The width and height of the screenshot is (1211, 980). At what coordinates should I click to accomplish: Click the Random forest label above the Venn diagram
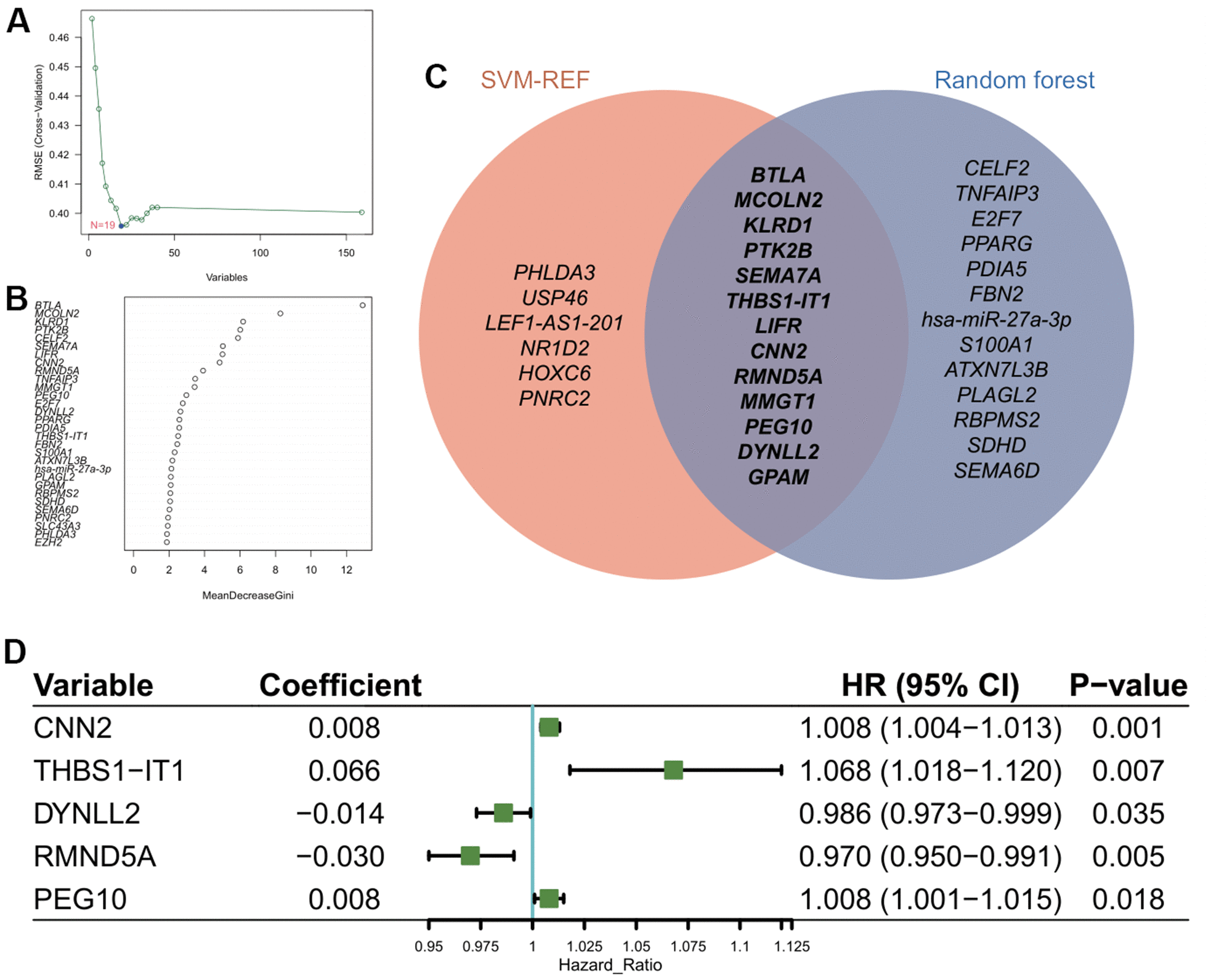click(1014, 80)
